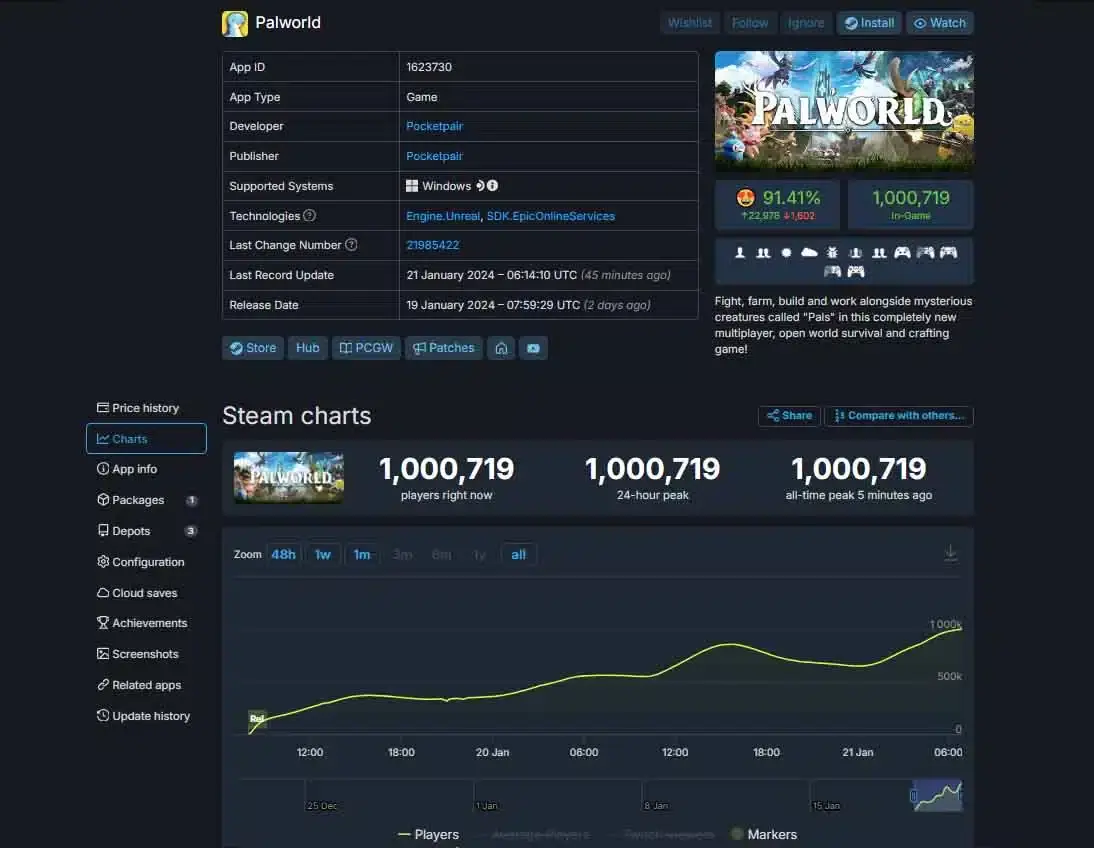Click the all-time peak 5 minutes ago label

click(x=859, y=495)
